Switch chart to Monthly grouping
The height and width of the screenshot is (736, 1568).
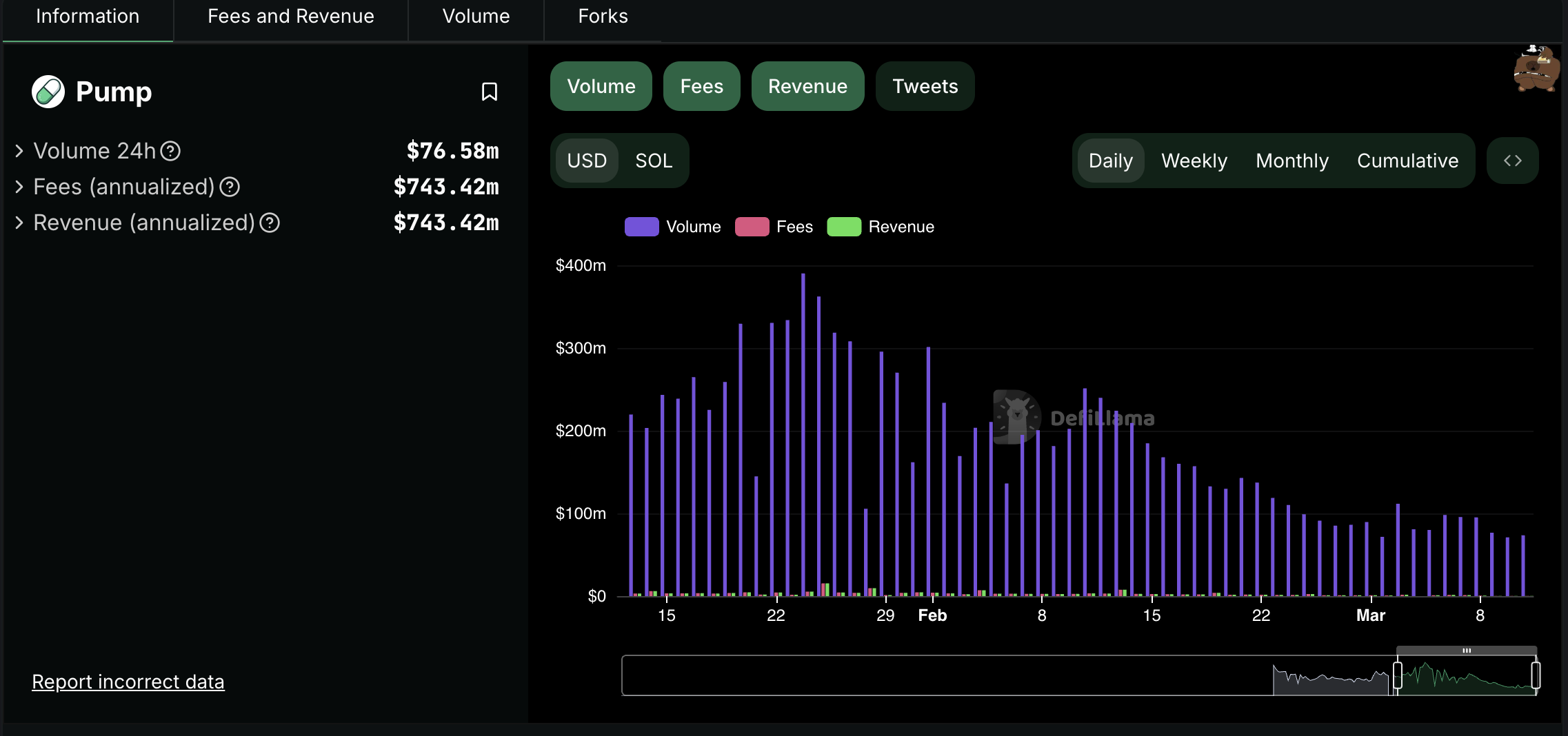point(1292,161)
